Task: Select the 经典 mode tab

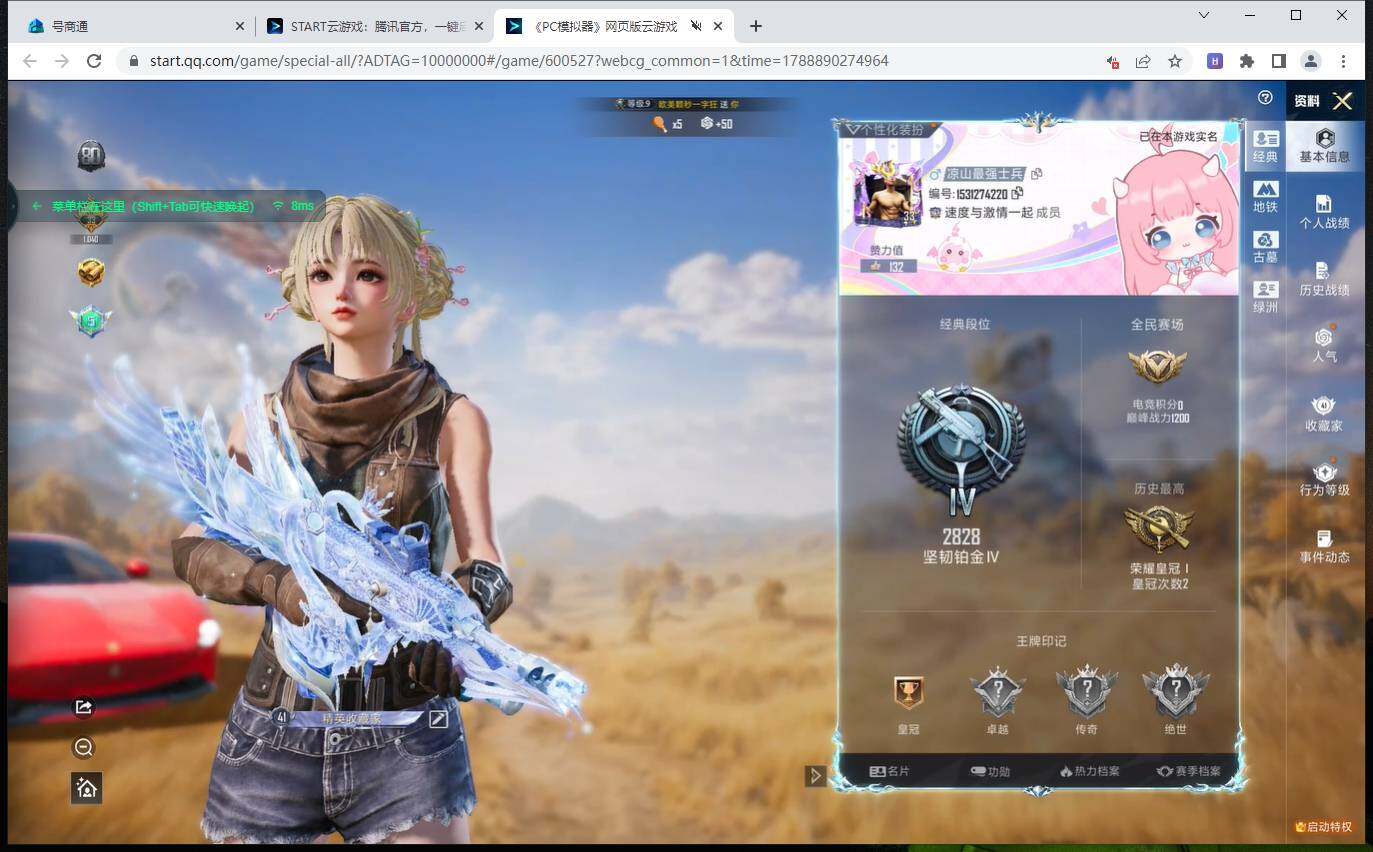Action: [1266, 146]
